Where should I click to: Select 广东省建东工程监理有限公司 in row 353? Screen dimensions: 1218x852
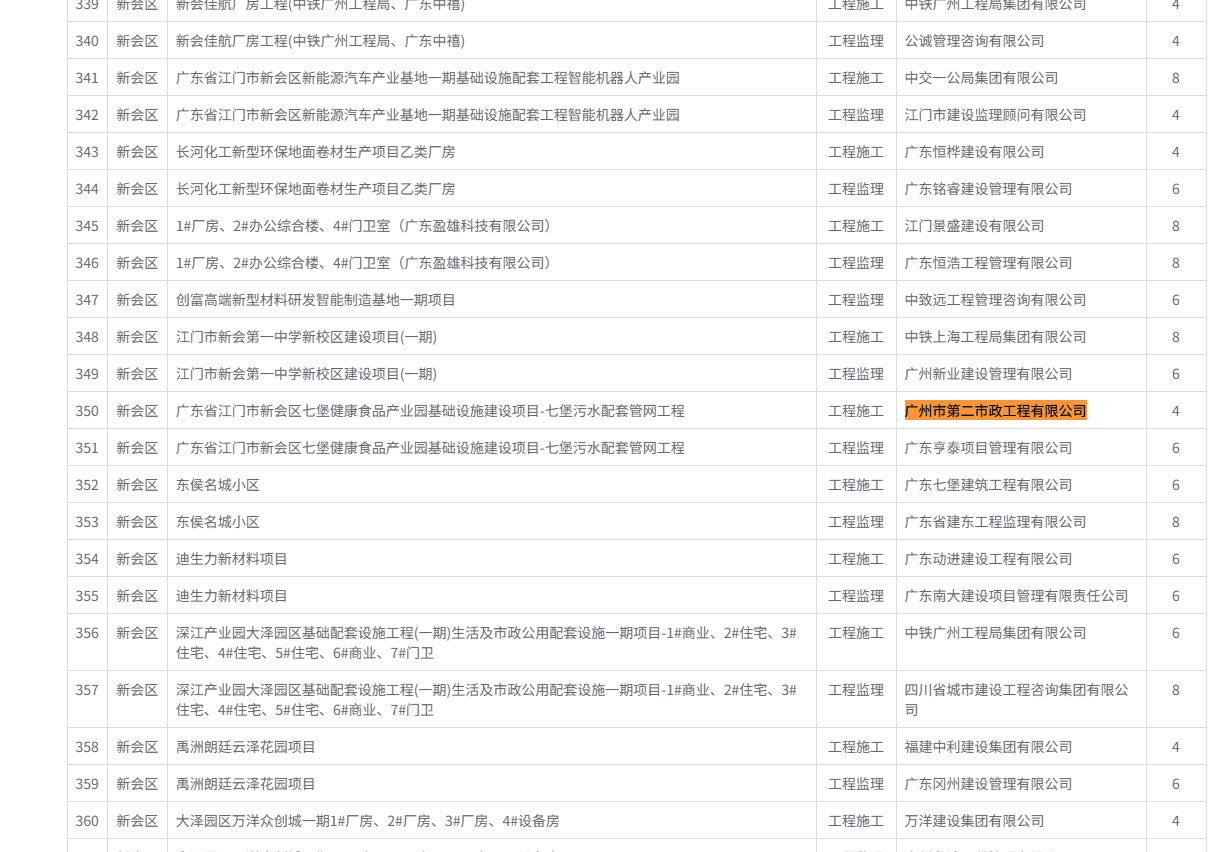point(995,522)
